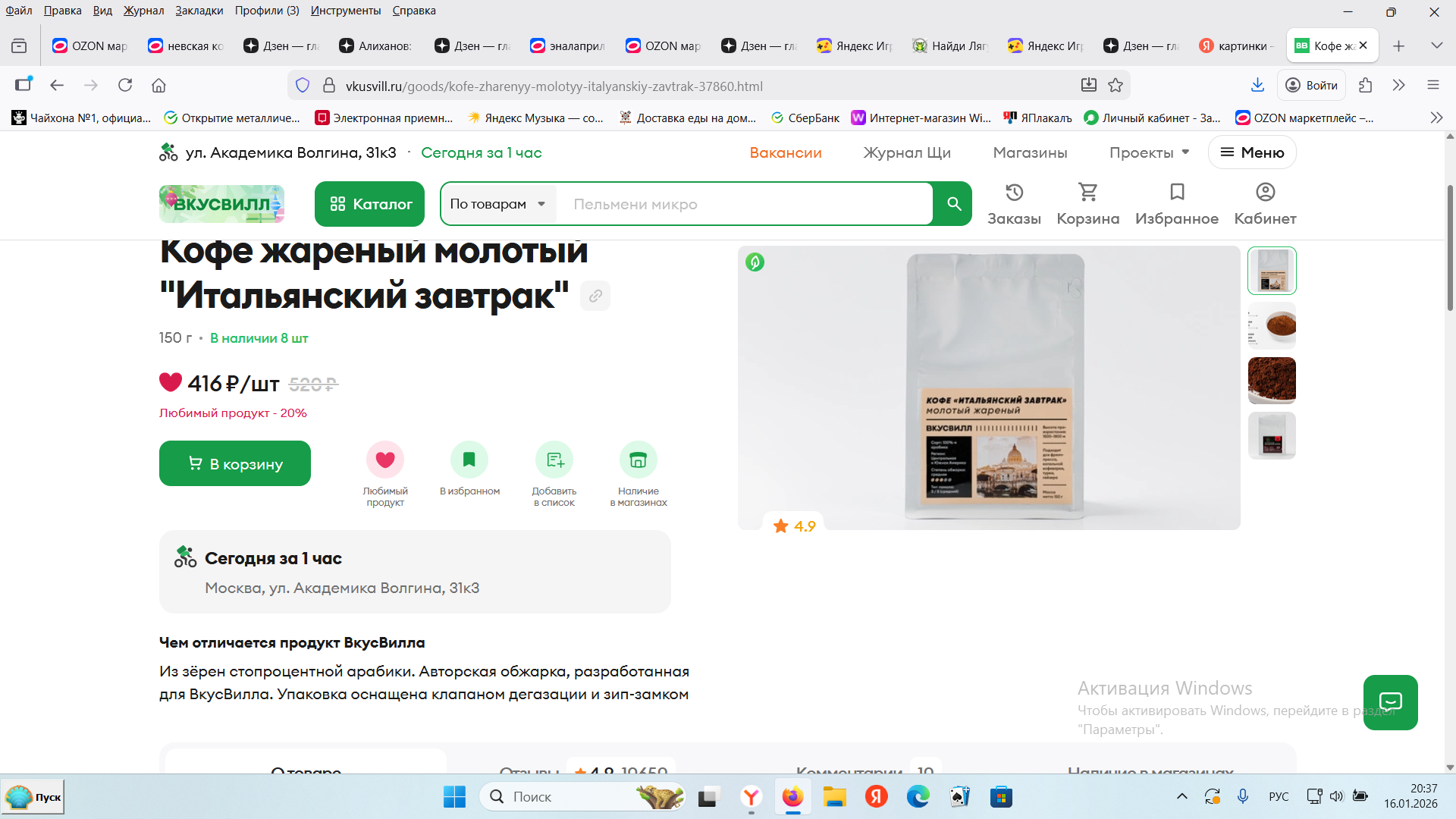Open the Каталог catalog button
The width and height of the screenshot is (1456, 819).
[x=369, y=204]
